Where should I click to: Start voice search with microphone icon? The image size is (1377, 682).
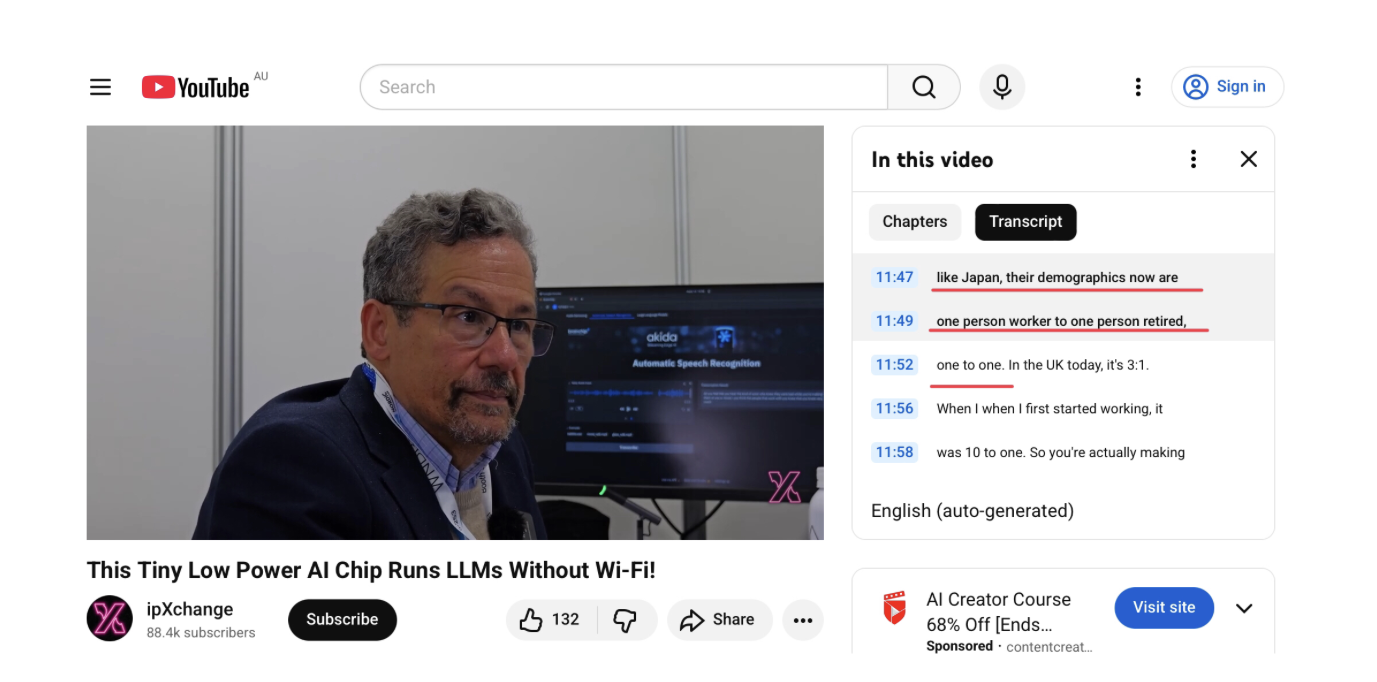click(1002, 87)
